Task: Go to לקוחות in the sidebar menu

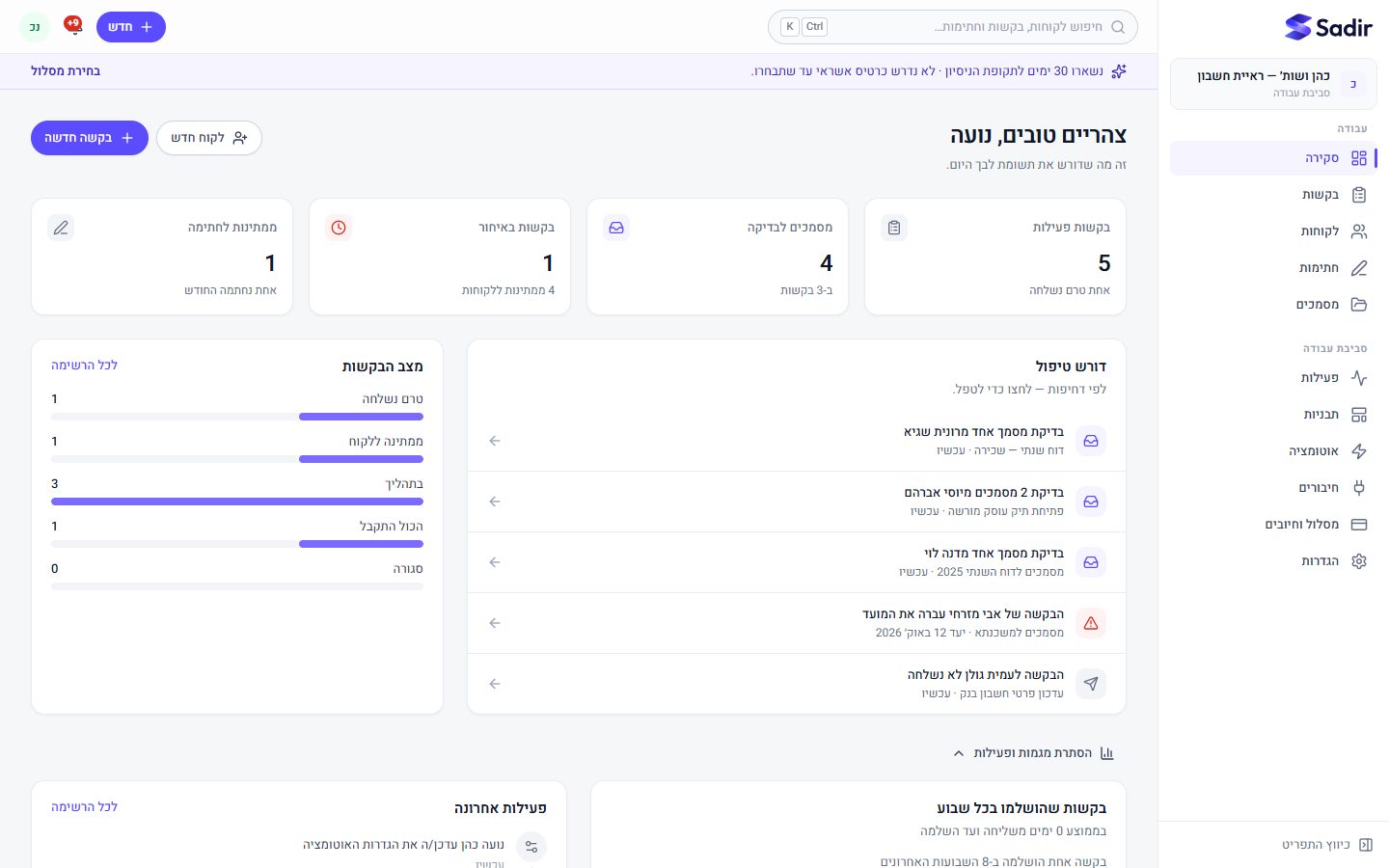Action: coord(1273,231)
